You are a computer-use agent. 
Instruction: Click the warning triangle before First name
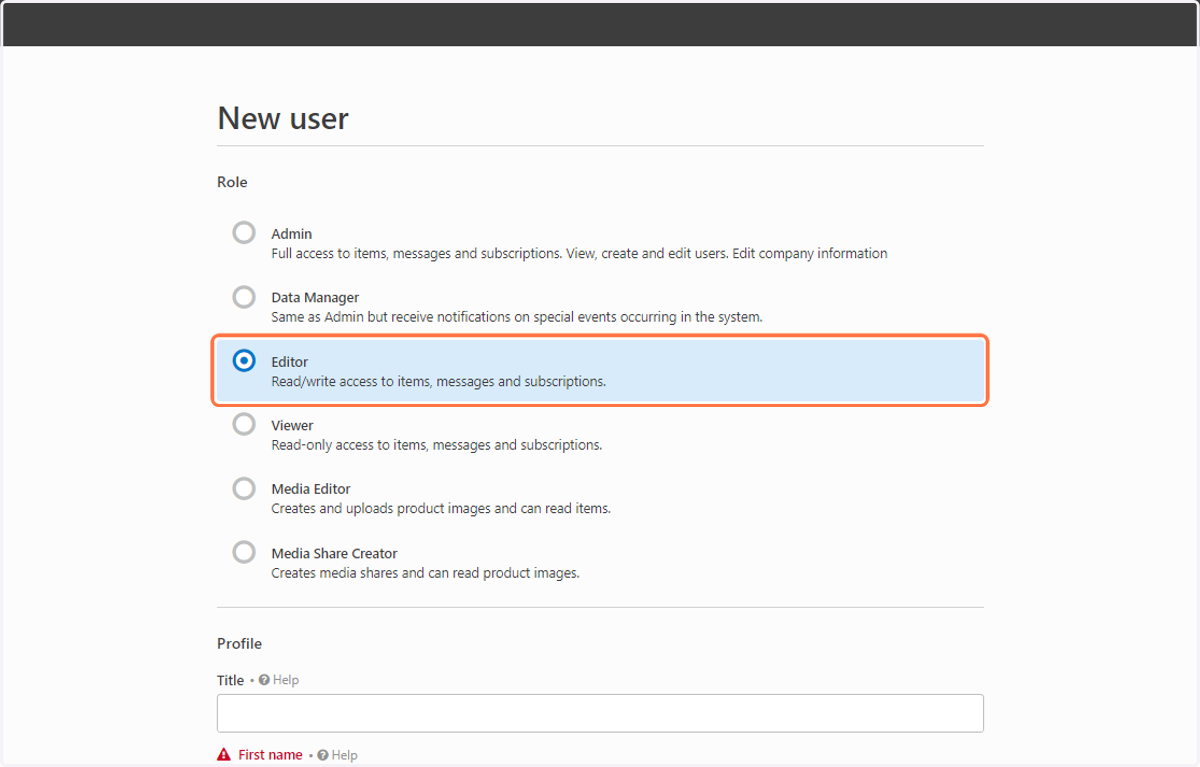pyautogui.click(x=224, y=755)
